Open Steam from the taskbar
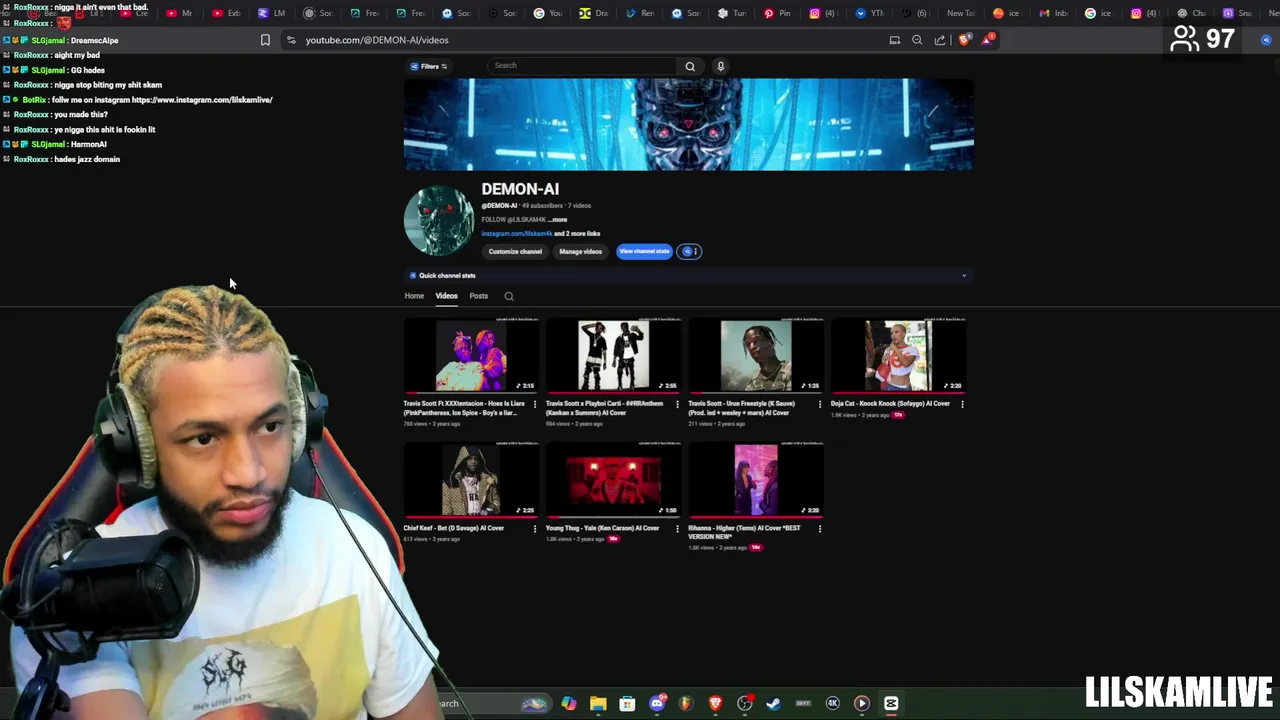This screenshot has height=720, width=1280. (774, 704)
